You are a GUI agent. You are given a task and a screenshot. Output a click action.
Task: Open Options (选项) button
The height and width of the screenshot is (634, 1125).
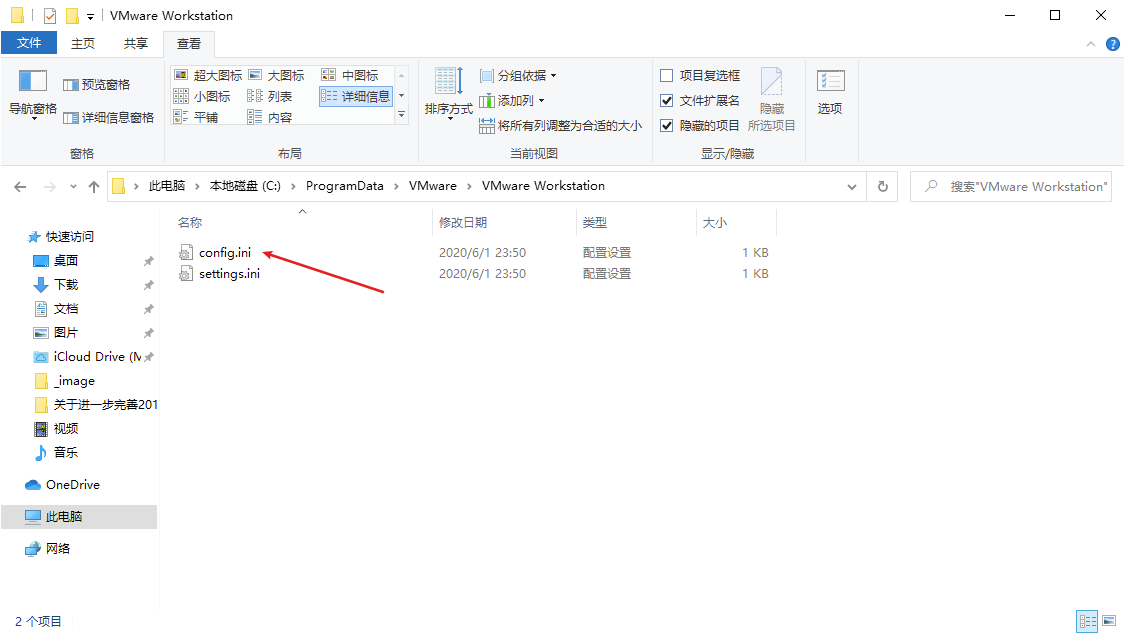point(830,92)
